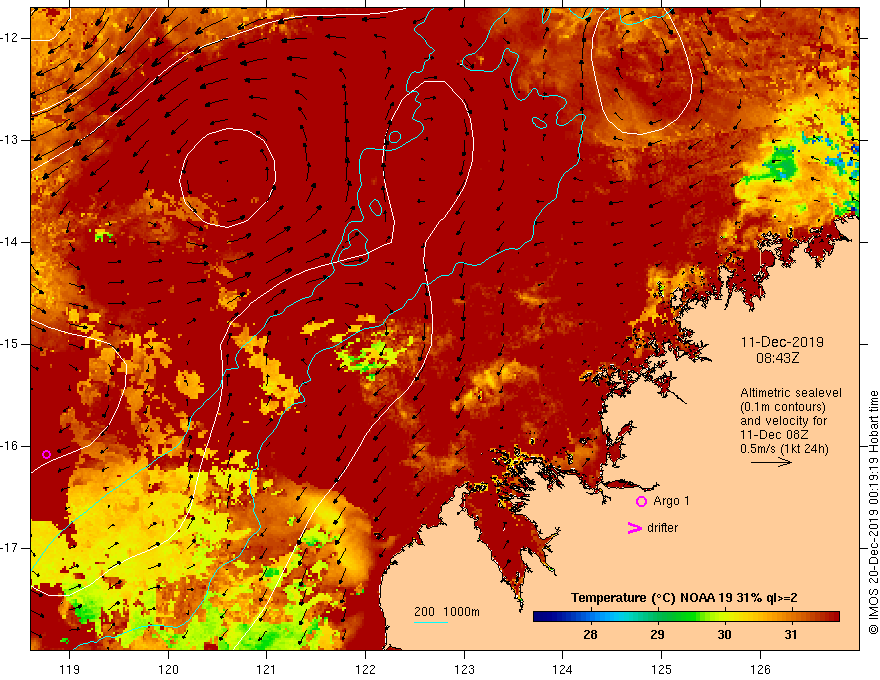The width and height of the screenshot is (880, 680).
Task: Click the 28 label on the temperature scale
Action: 590,635
